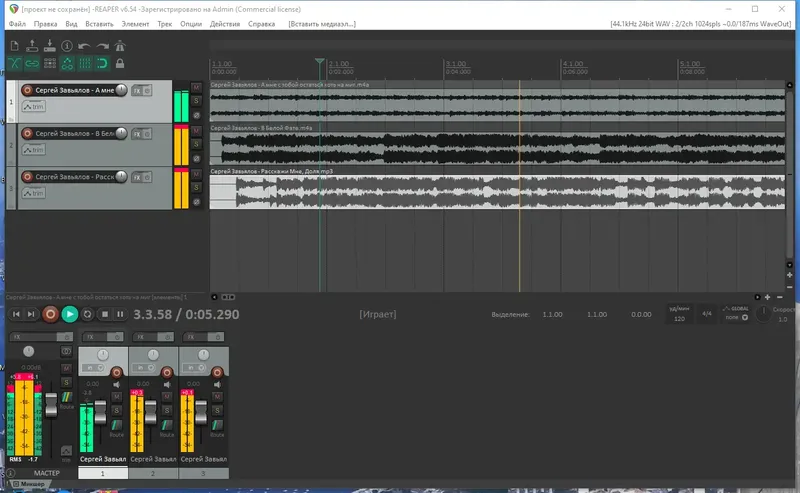Viewport: 800px width, 493px height.
Task: Toggle repeat loop transport button
Action: coord(87,314)
